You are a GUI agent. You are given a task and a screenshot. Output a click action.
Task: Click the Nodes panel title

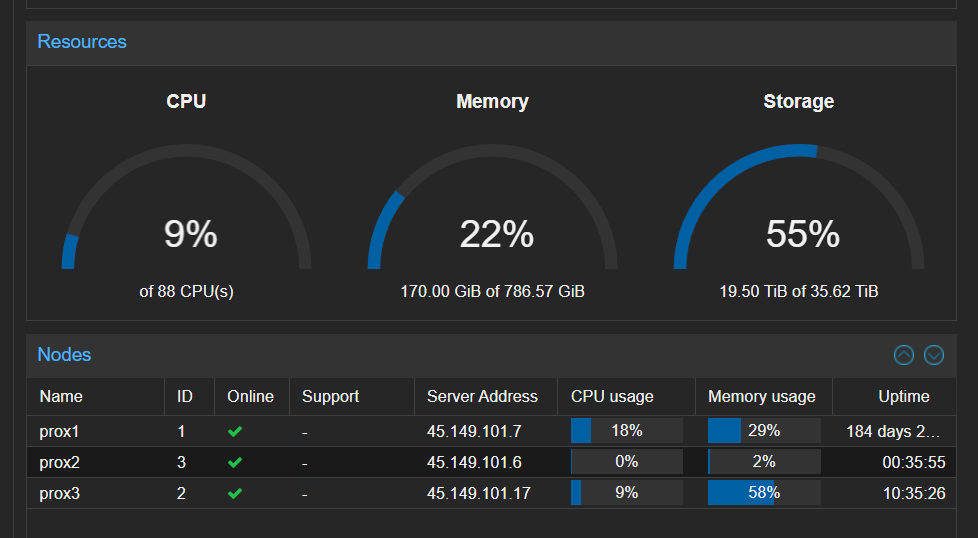(x=64, y=355)
